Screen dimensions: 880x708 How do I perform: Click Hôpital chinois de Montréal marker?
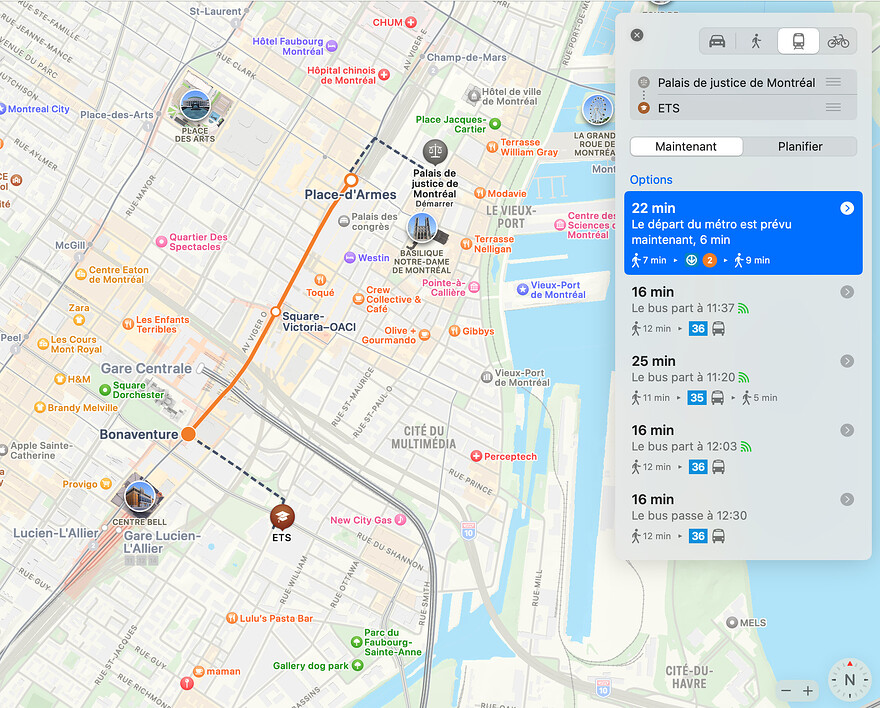(x=384, y=75)
